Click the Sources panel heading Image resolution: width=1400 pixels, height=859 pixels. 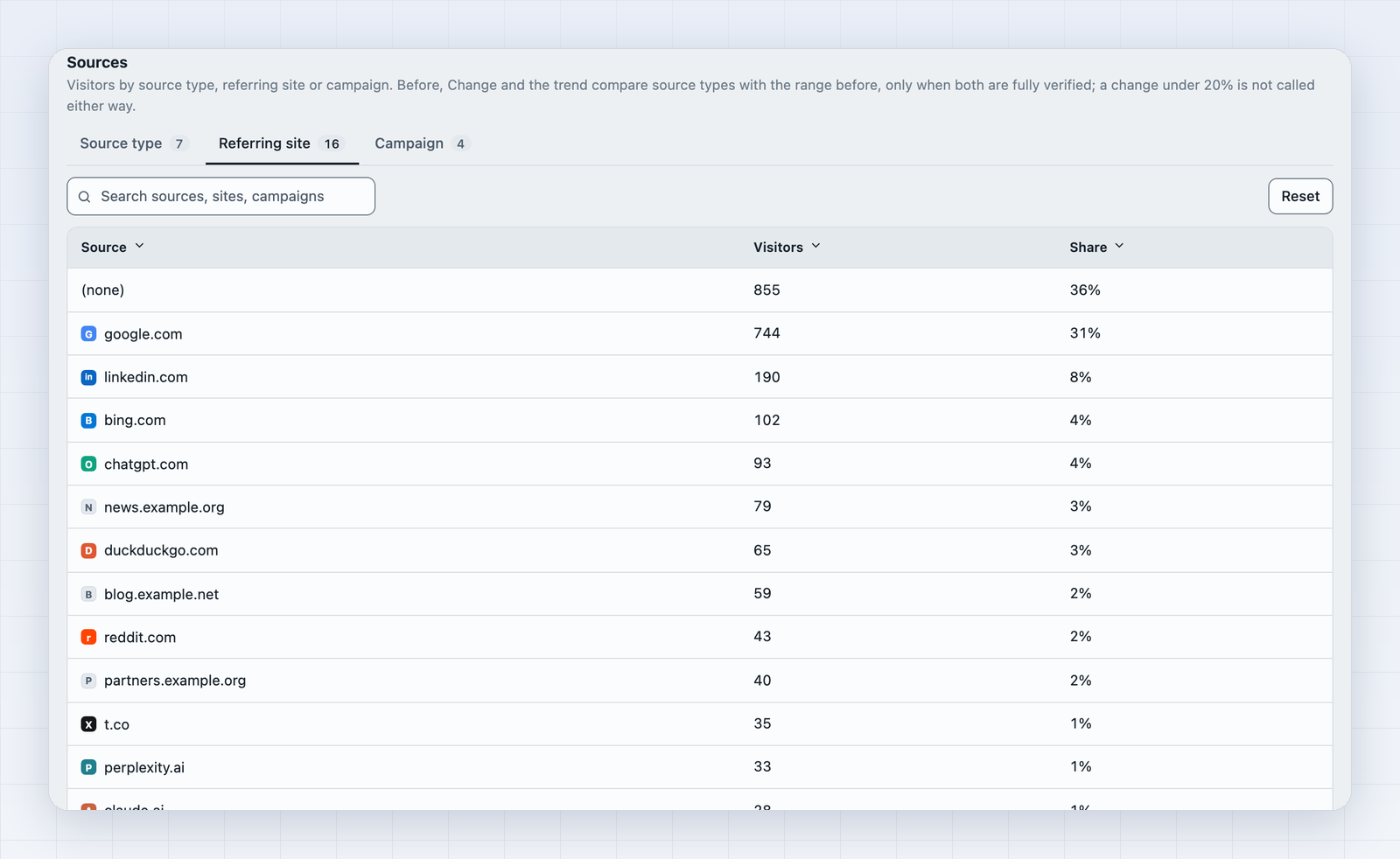click(x=97, y=63)
